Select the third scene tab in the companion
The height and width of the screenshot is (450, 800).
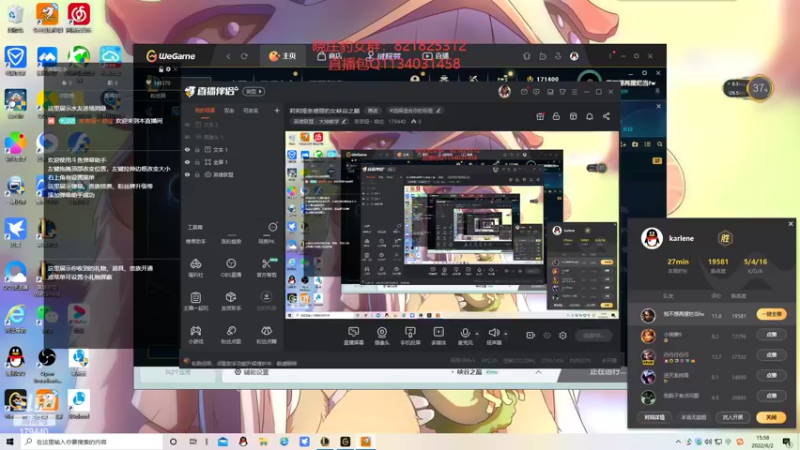point(250,110)
